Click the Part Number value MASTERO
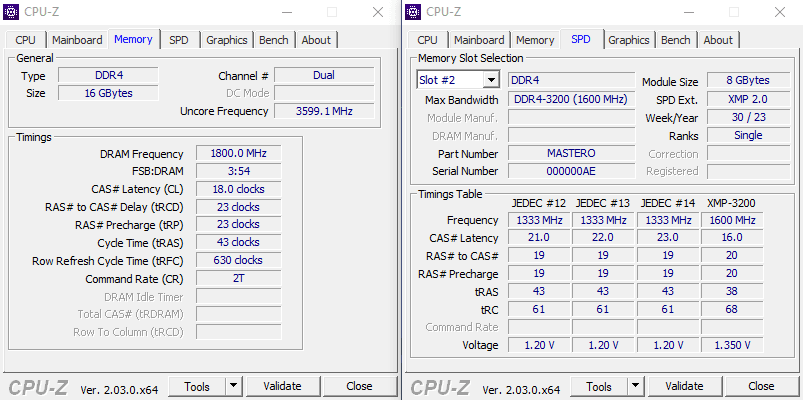The width and height of the screenshot is (803, 400). (572, 153)
